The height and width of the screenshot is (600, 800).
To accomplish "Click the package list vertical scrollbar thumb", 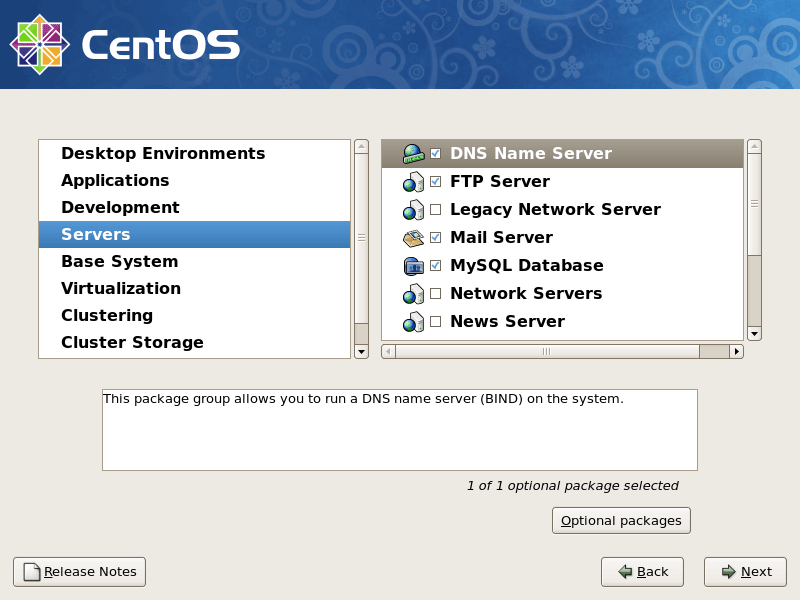I will (x=754, y=204).
